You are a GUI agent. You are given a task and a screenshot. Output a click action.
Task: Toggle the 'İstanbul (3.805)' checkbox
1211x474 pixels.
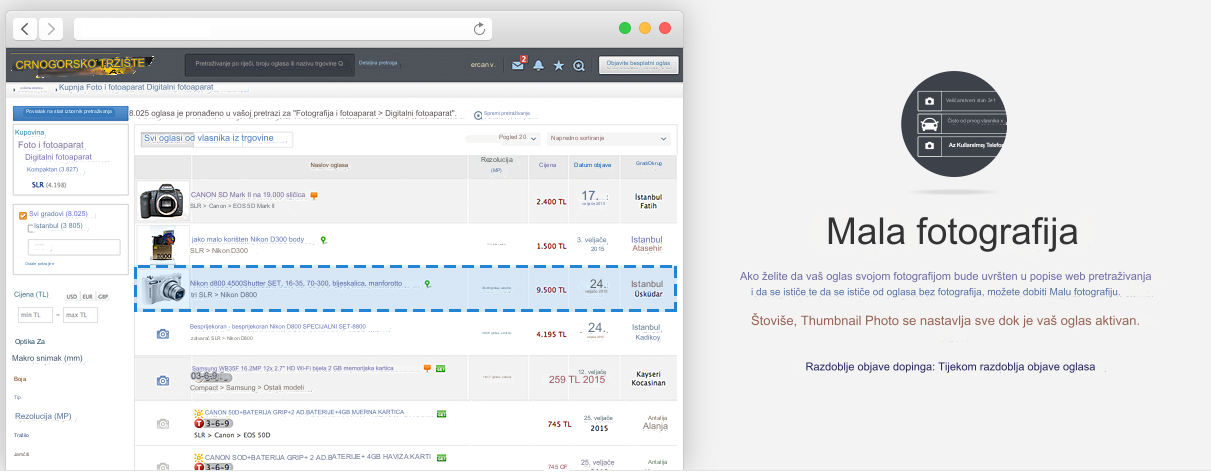click(x=31, y=228)
